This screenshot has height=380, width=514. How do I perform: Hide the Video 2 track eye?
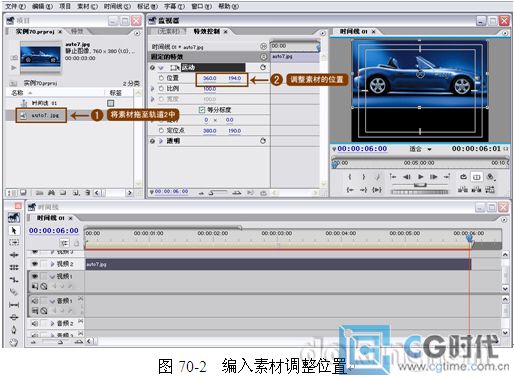[35, 264]
